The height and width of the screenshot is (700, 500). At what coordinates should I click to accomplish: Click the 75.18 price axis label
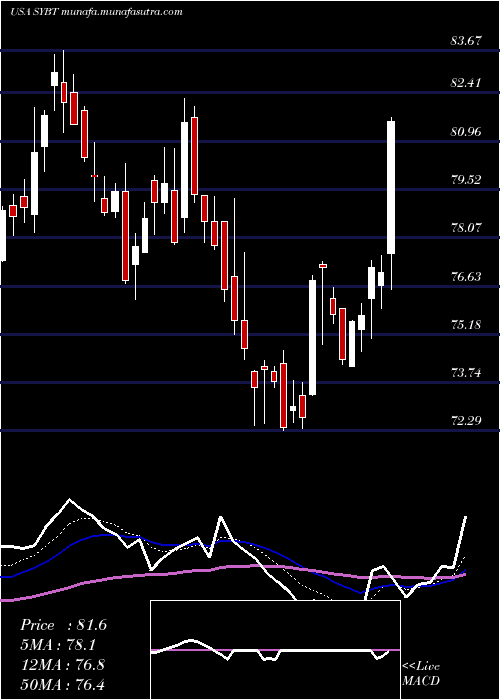coord(466,324)
